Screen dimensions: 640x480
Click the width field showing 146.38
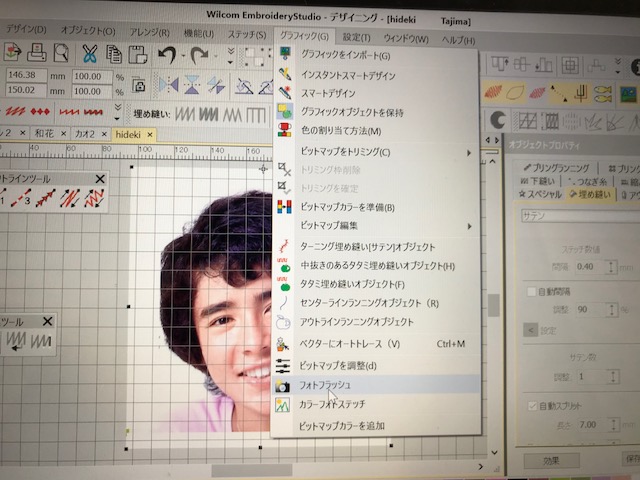[27, 75]
